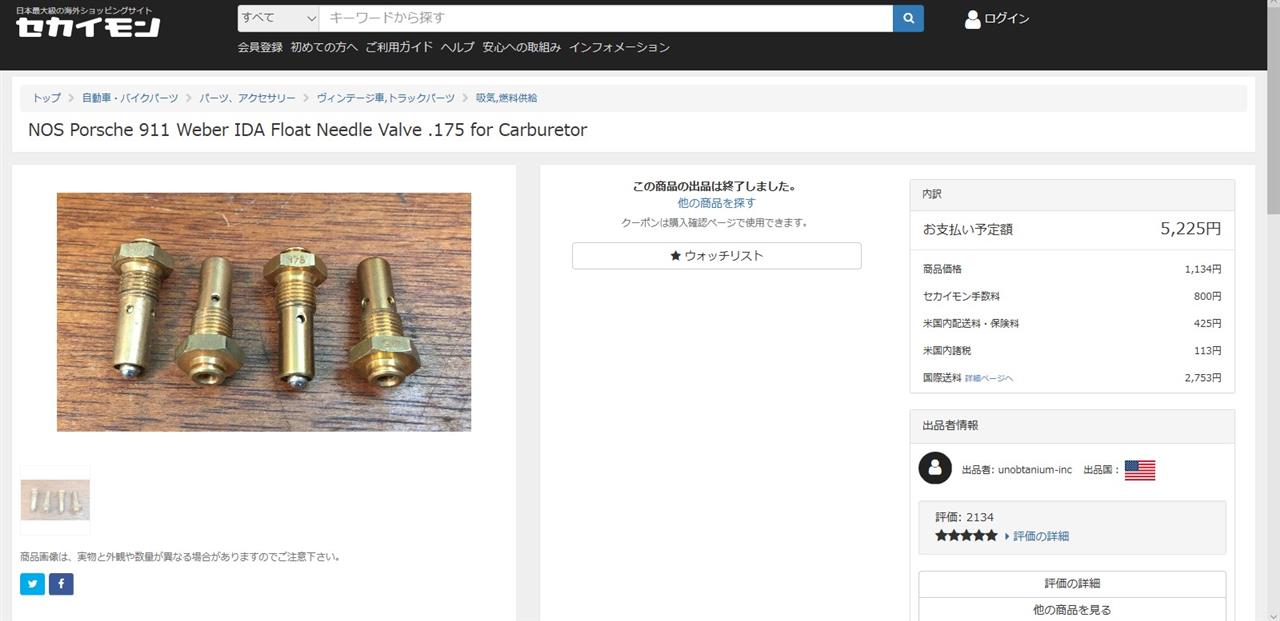Click the セカイモン手数料 value 800円
The image size is (1280, 621).
click(x=1207, y=296)
